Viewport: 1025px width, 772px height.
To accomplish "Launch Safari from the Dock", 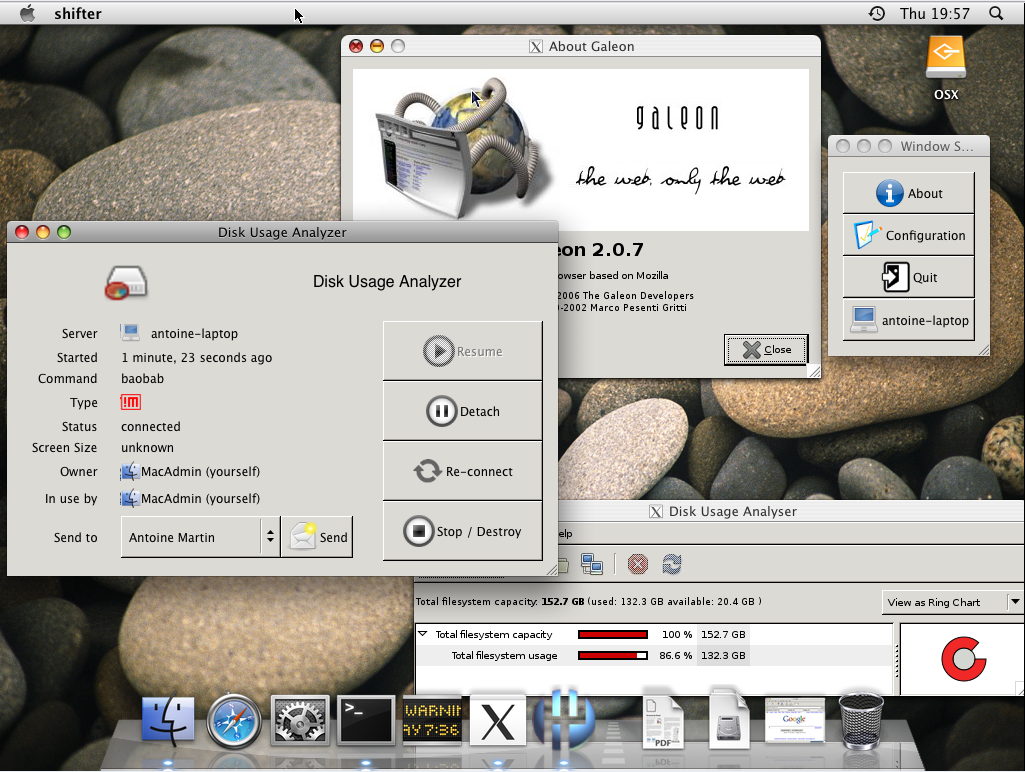I will [234, 721].
